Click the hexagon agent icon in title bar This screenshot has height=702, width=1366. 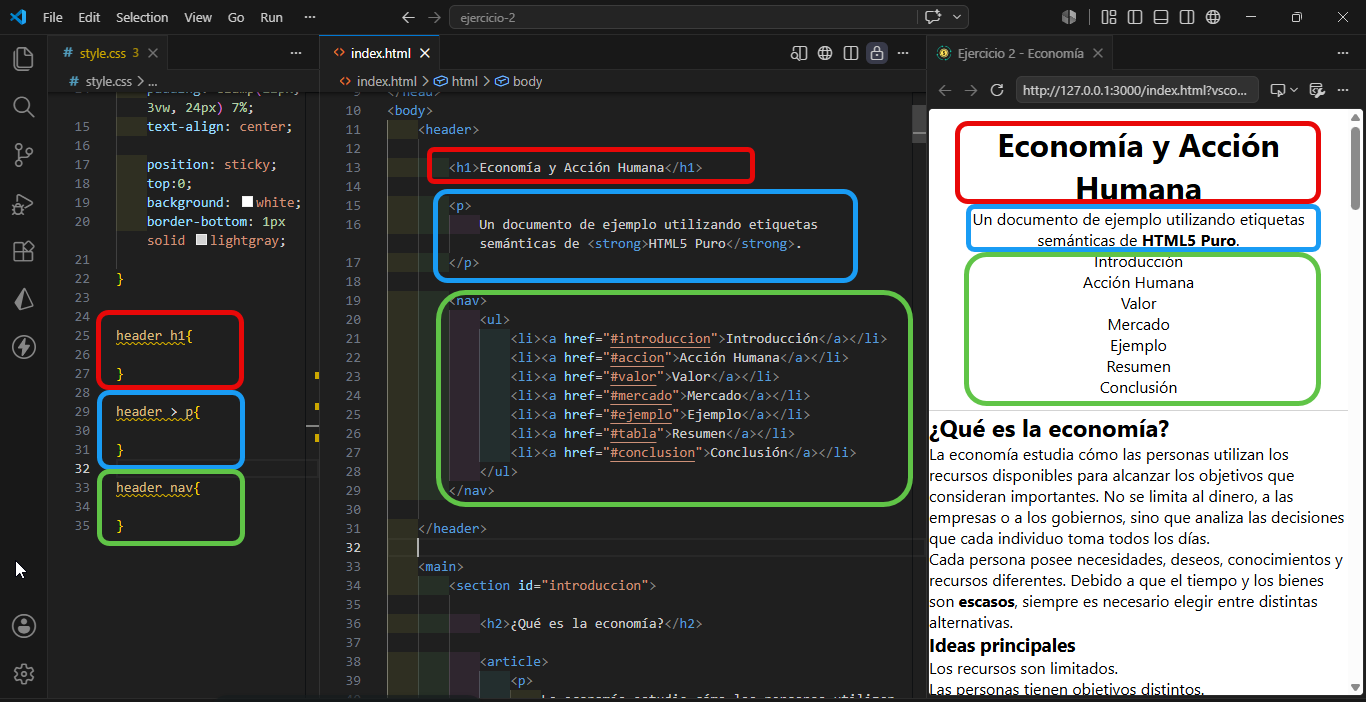click(x=1069, y=17)
